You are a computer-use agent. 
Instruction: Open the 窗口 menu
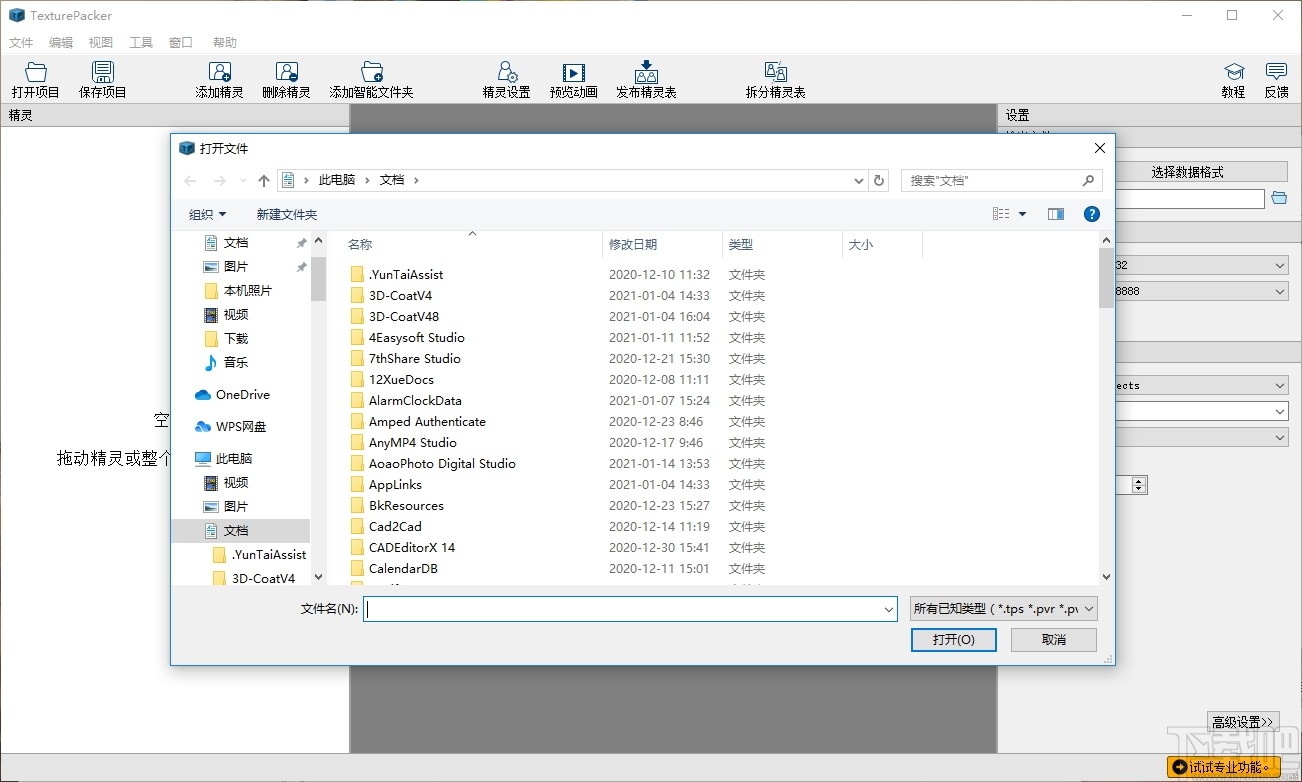tap(181, 43)
